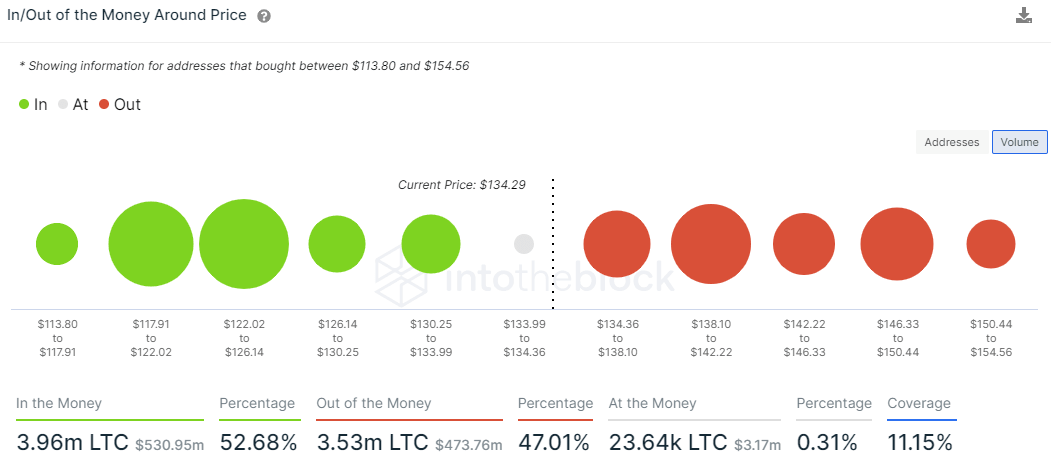1051x462 pixels.
Task: Click the small red $150.44–$154.56 bubble
Action: [991, 244]
